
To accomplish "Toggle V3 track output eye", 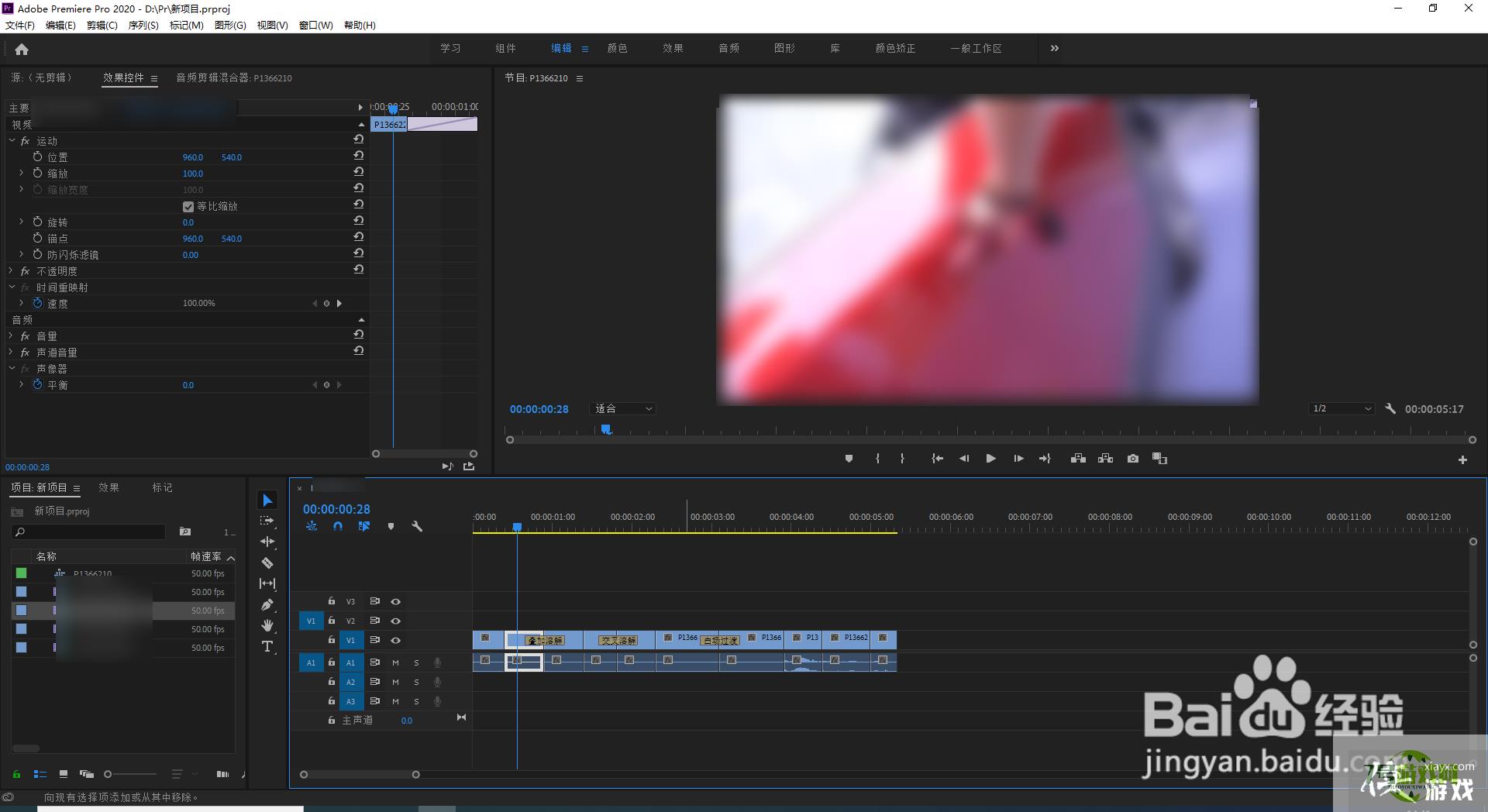I will [395, 601].
